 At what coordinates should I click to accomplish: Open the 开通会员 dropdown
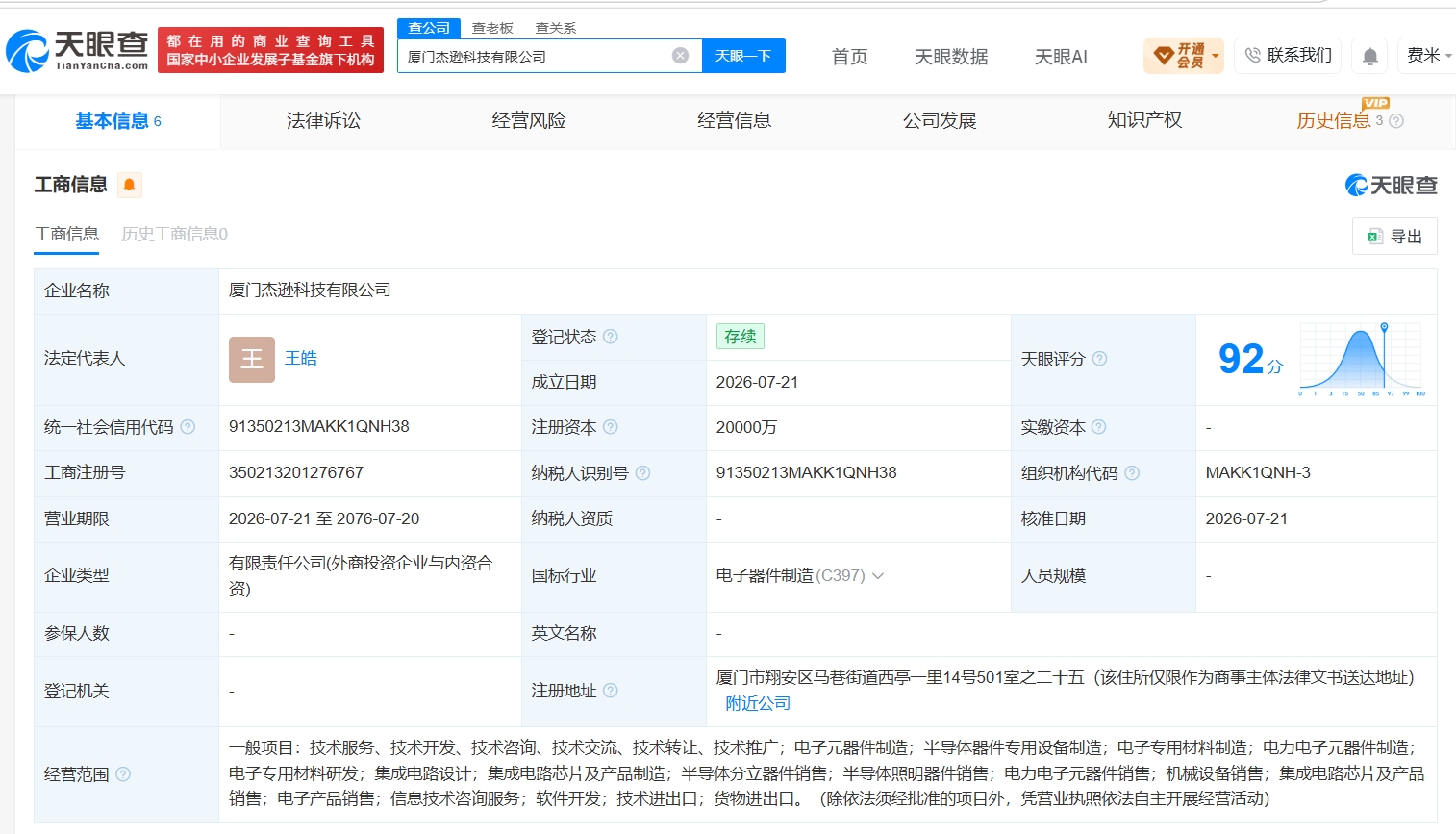1184,56
